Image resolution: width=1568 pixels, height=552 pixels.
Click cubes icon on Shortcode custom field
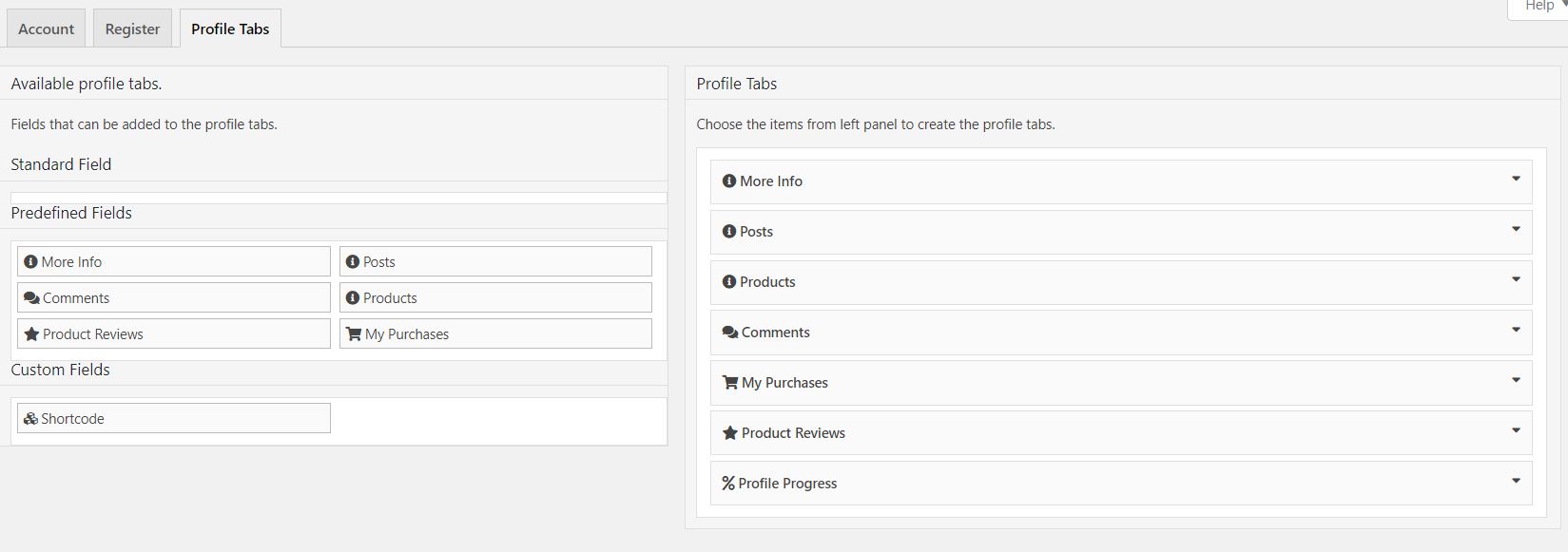click(x=30, y=418)
